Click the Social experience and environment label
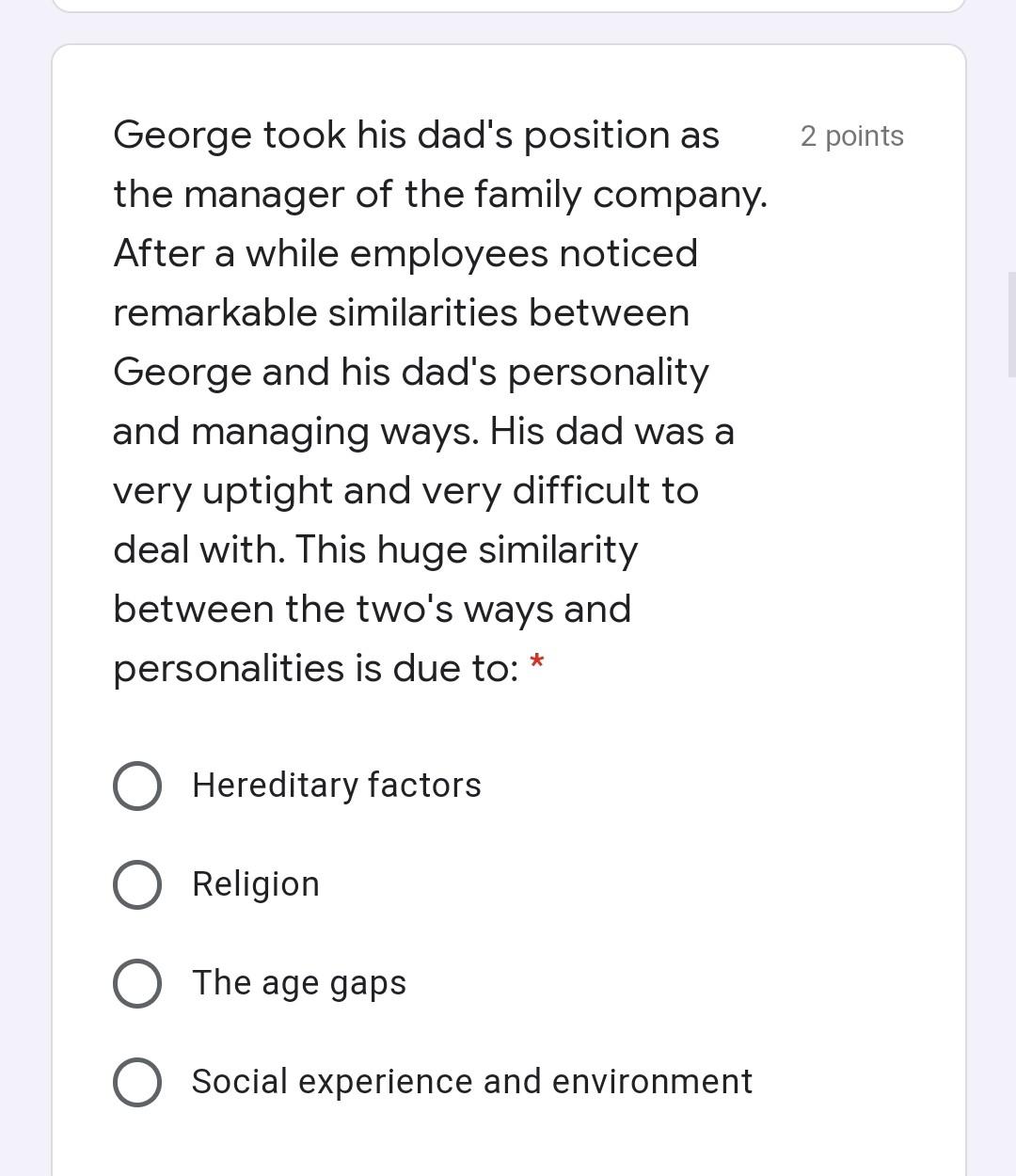The height and width of the screenshot is (1176, 1016). point(472,1082)
